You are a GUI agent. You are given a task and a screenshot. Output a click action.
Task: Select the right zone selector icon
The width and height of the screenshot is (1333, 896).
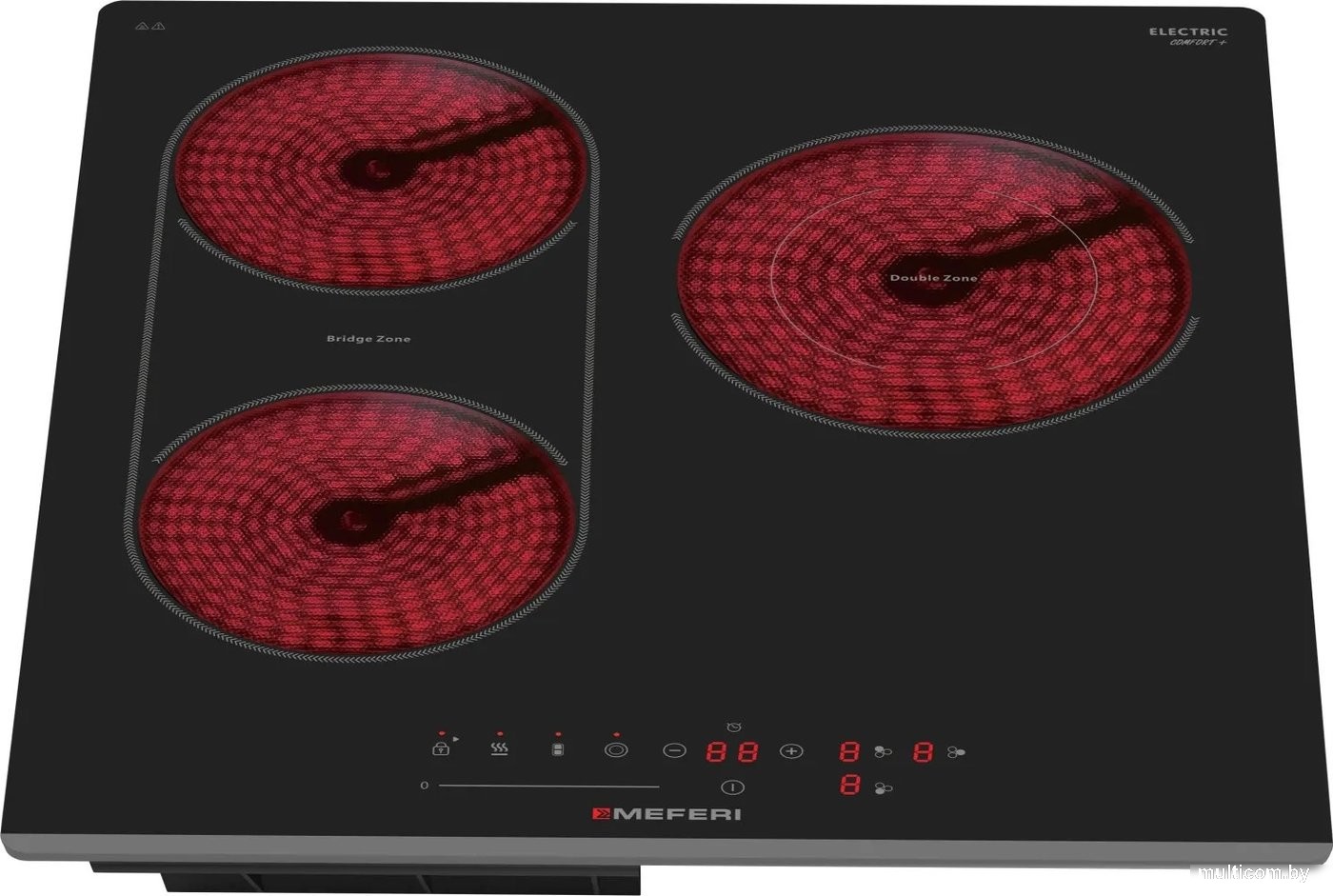(956, 752)
